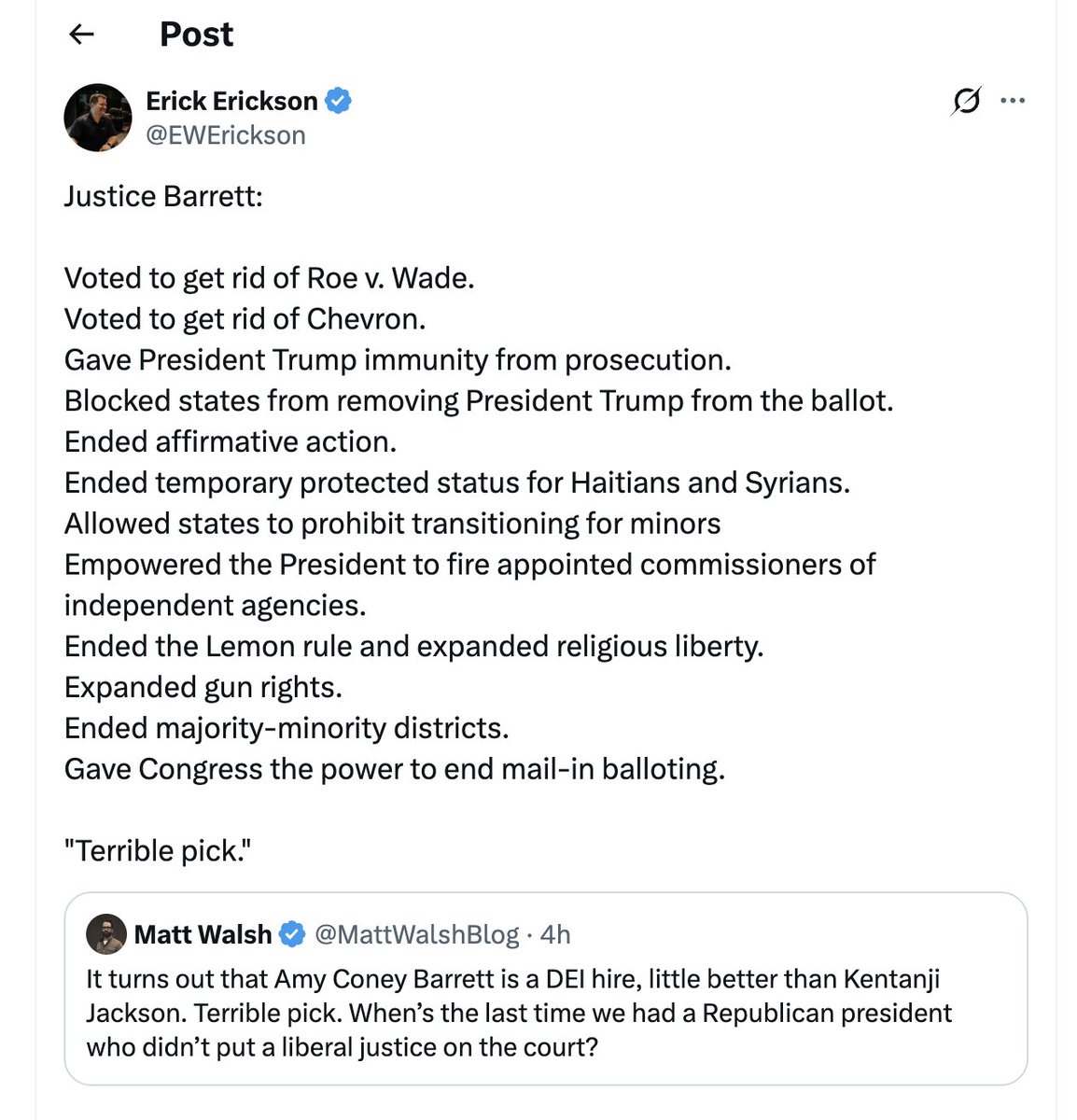Click the 'Ended affirmative action.' line
The height and width of the screenshot is (1120, 1077).
tap(231, 441)
